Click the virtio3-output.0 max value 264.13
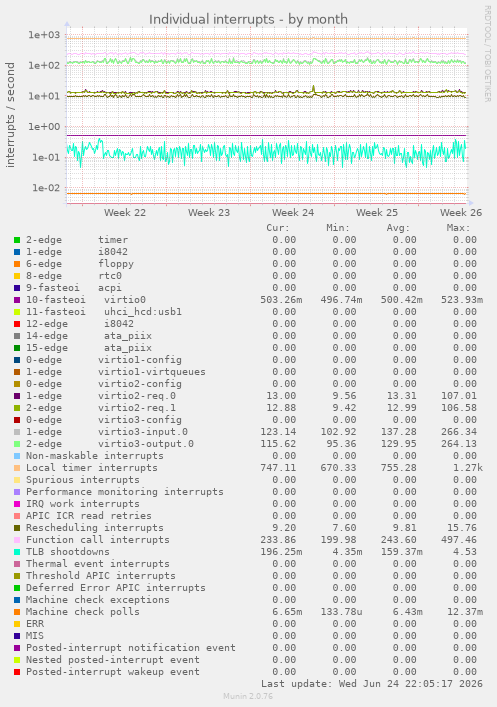Image resolution: width=497 pixels, height=707 pixels. [459, 444]
